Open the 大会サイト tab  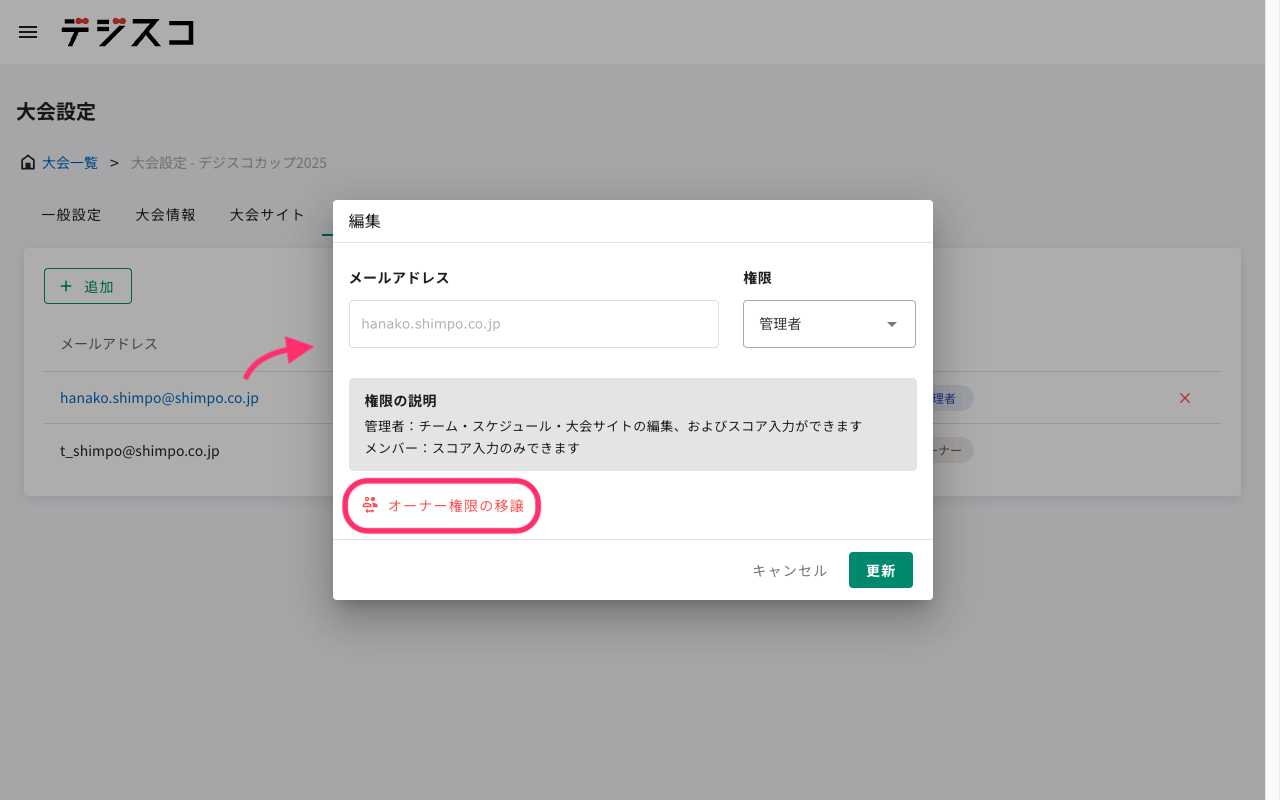pyautogui.click(x=266, y=214)
